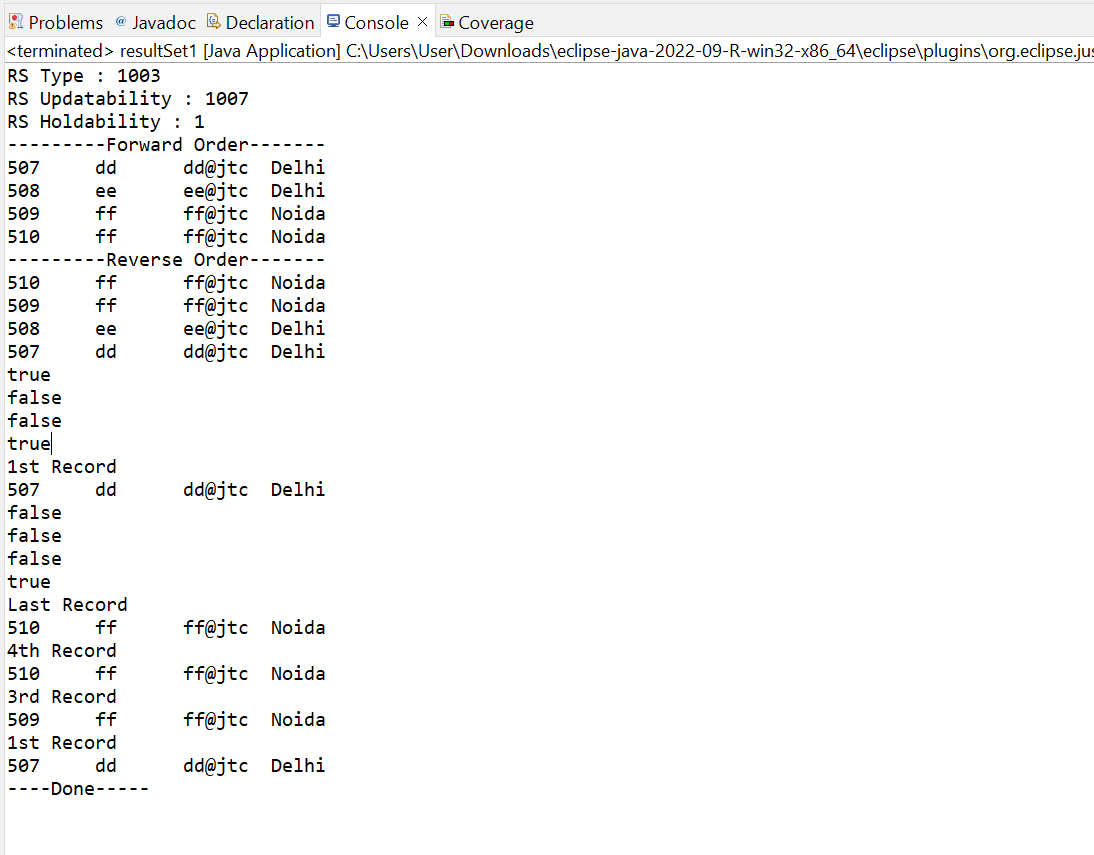Click the "Reverse Order" separator line
The width and height of the screenshot is (1094, 855).
coord(166,259)
